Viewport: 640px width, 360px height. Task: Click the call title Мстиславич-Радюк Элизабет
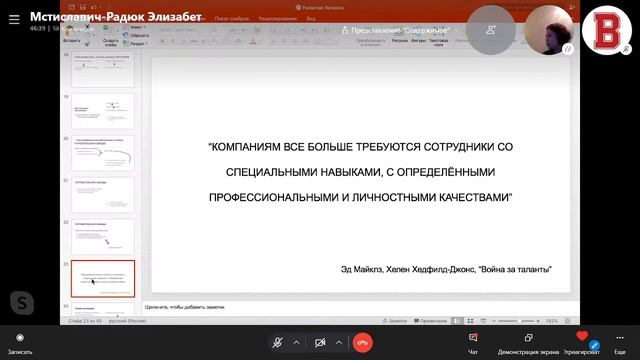(116, 17)
